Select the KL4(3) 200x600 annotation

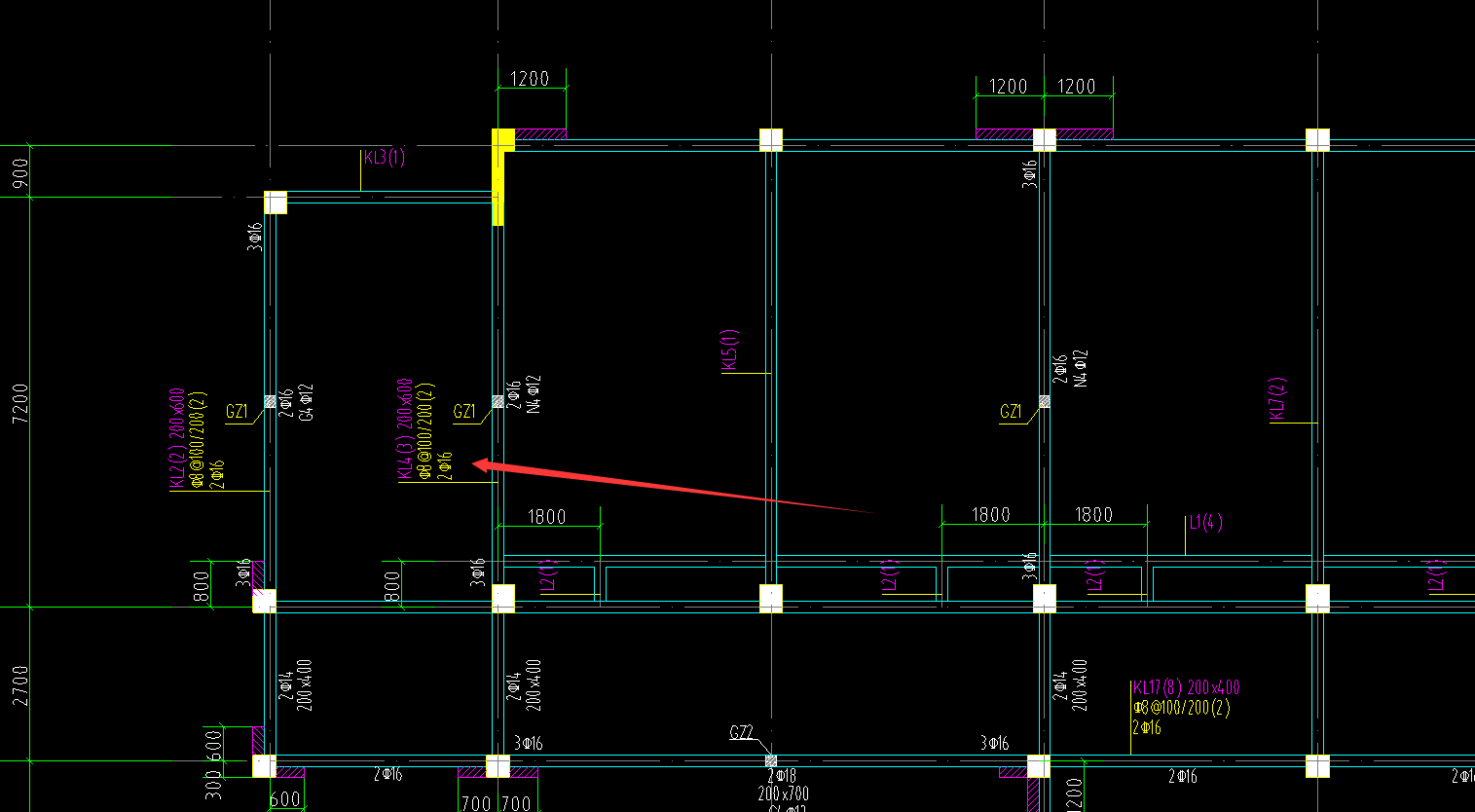pyautogui.click(x=405, y=429)
